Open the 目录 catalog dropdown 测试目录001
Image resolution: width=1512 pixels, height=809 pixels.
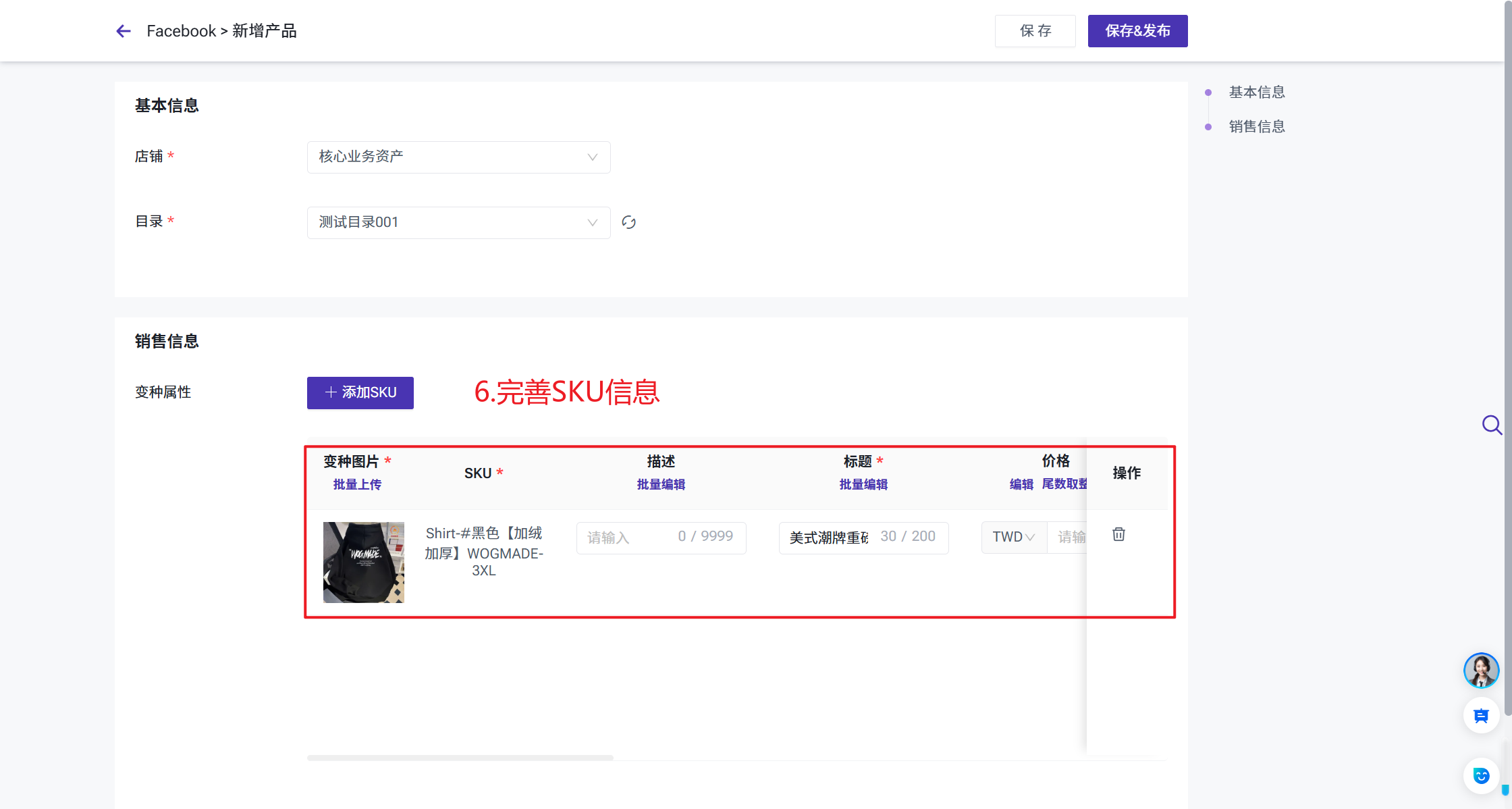458,223
